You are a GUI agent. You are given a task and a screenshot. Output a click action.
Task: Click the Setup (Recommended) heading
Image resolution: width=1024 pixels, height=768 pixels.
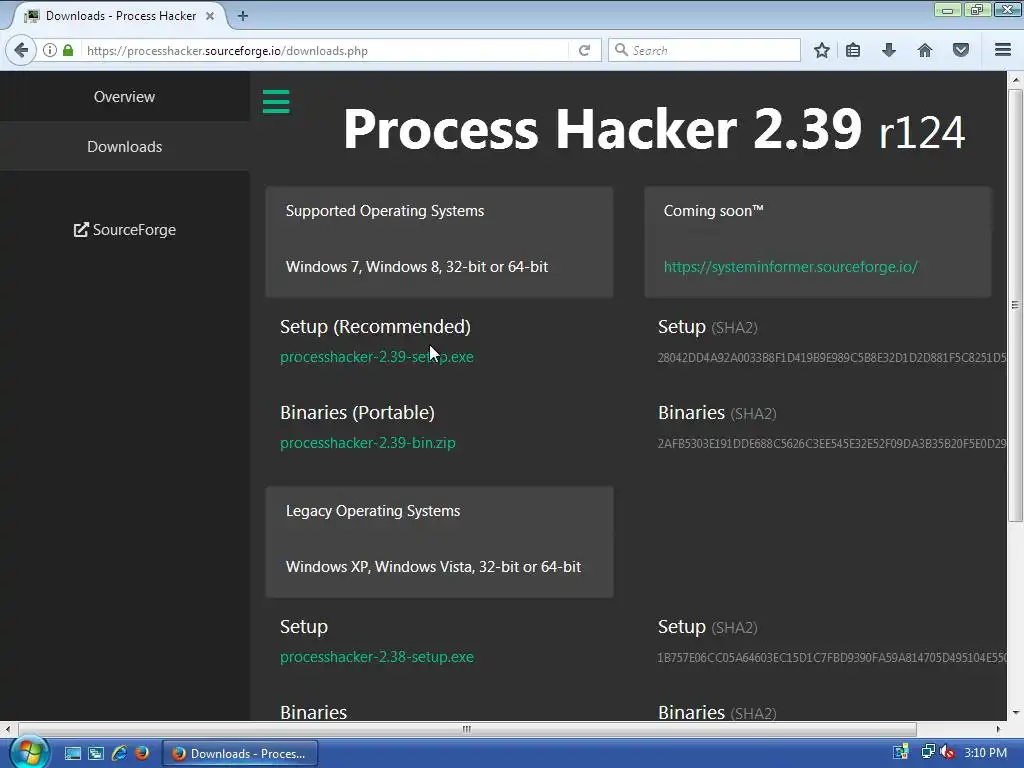[x=375, y=327]
